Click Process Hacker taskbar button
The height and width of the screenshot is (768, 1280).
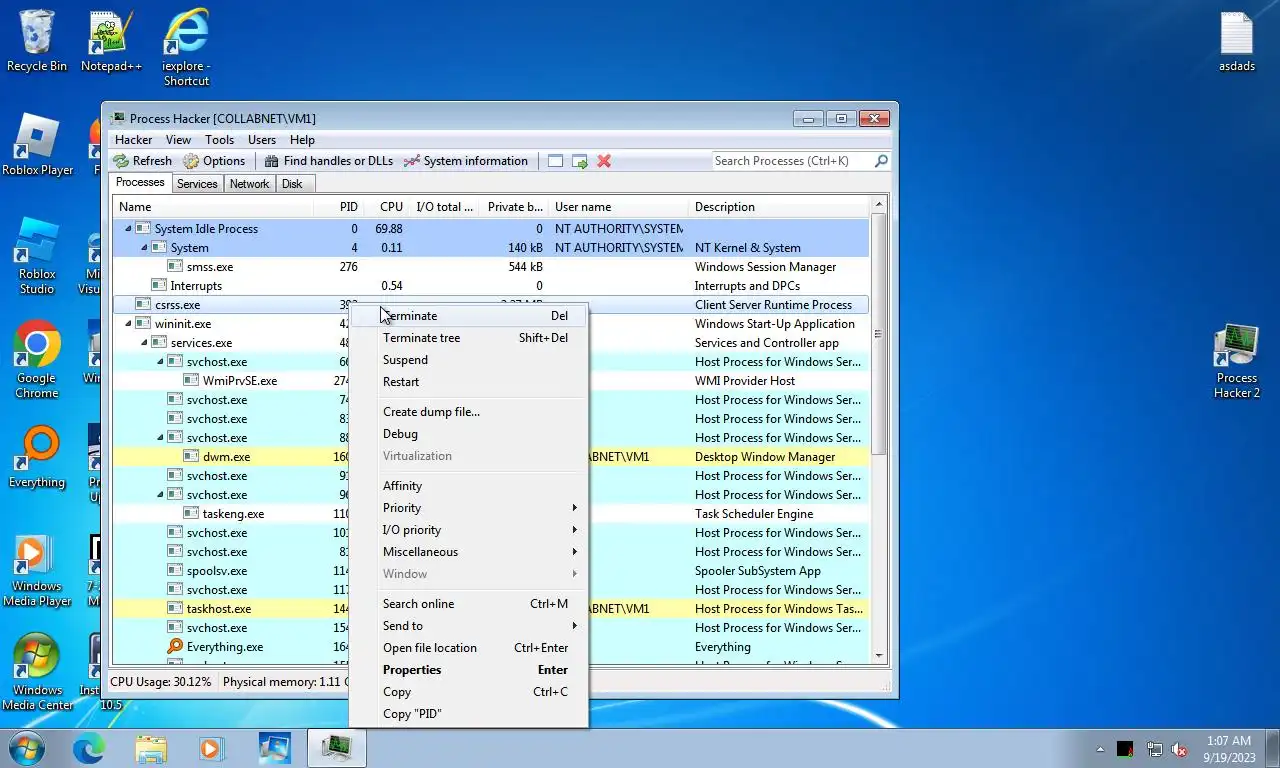[x=336, y=748]
